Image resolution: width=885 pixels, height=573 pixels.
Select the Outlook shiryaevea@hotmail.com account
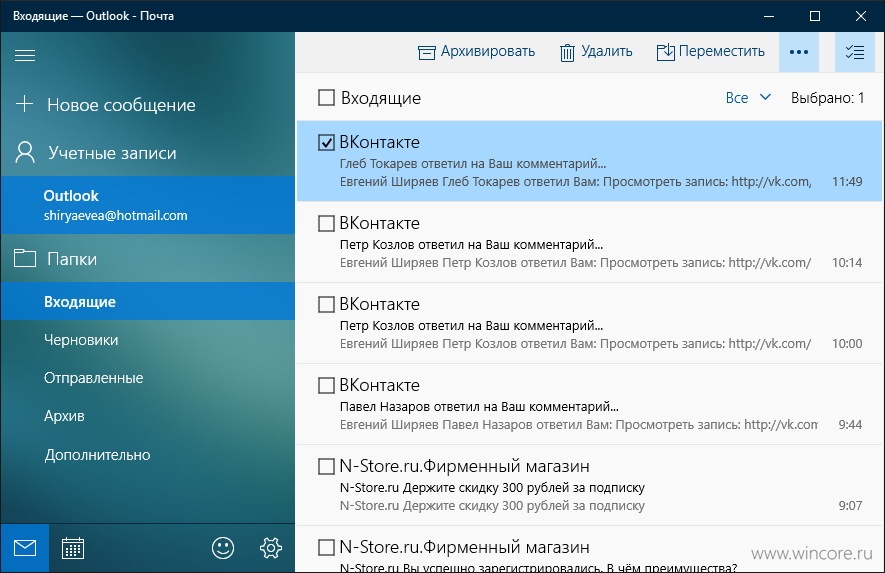point(148,205)
